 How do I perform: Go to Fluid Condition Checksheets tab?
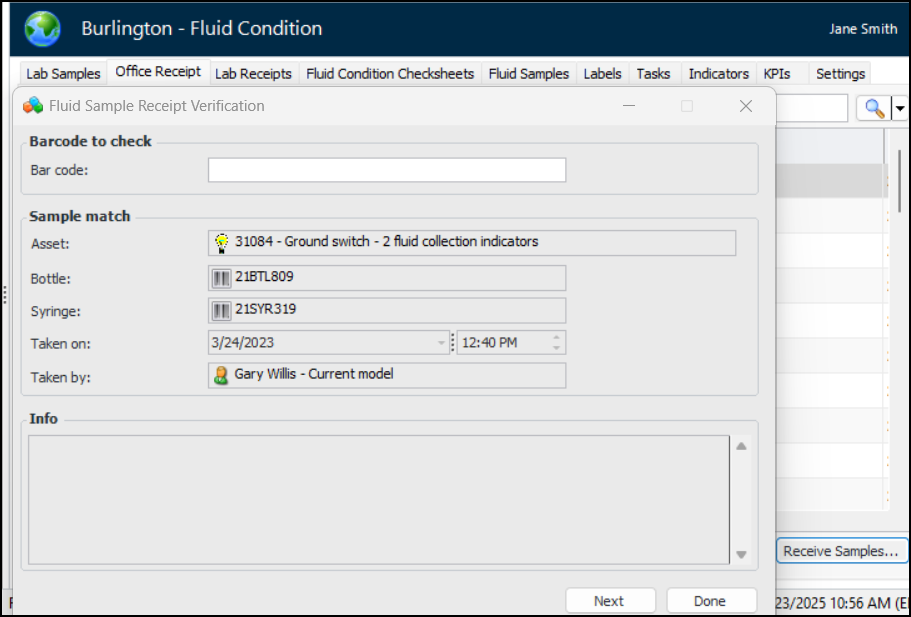(390, 74)
